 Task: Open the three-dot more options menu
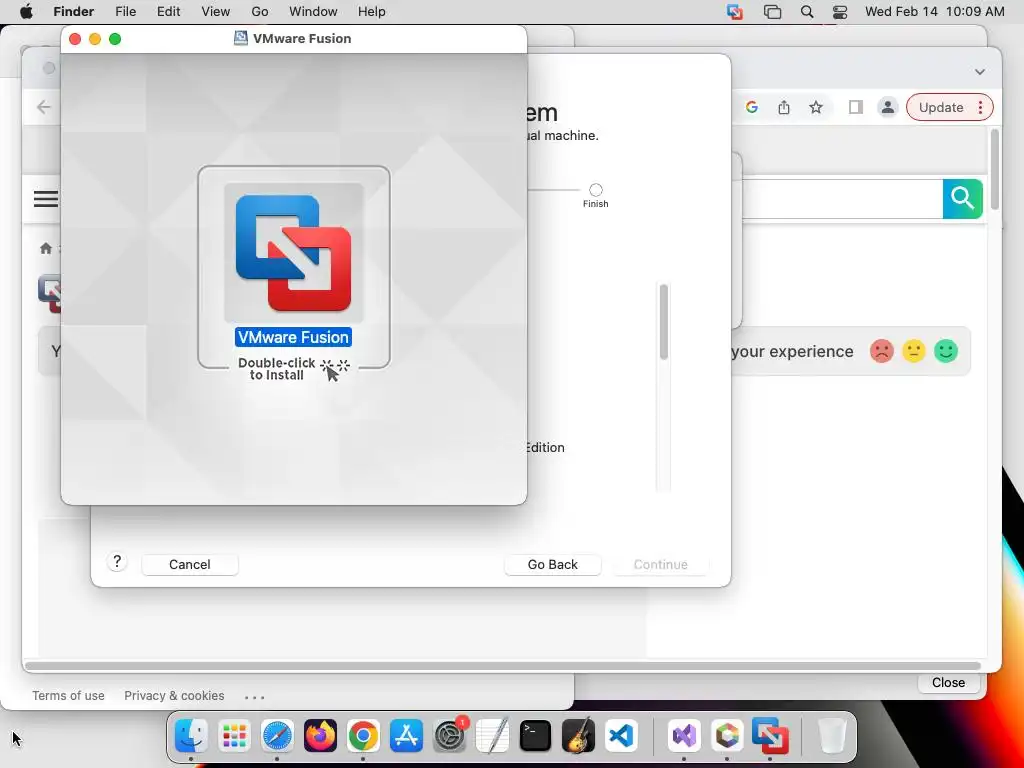tap(980, 108)
